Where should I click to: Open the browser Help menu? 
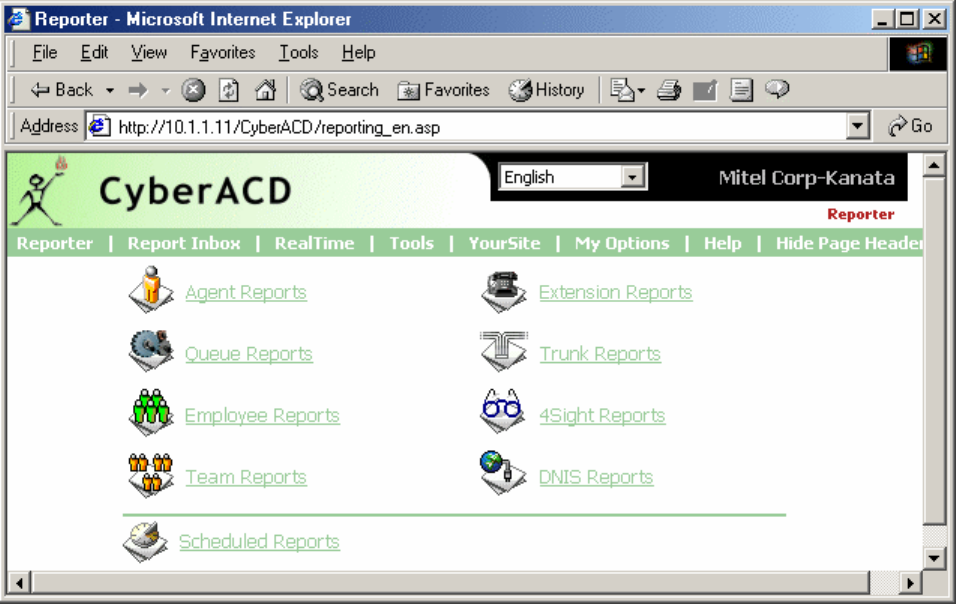tap(358, 53)
